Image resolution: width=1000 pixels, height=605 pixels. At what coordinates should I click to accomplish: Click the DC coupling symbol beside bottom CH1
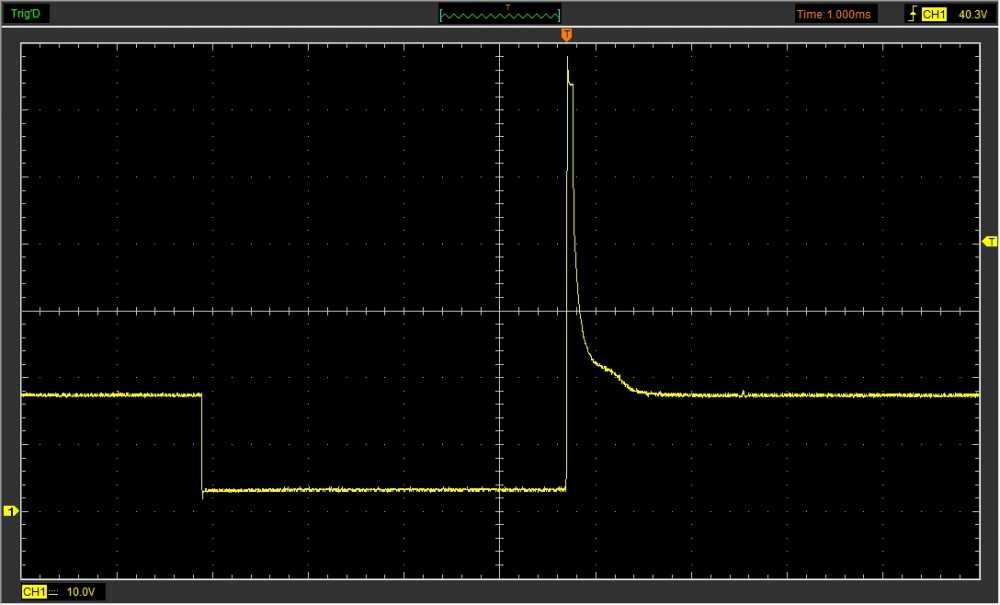pyautogui.click(x=54, y=593)
